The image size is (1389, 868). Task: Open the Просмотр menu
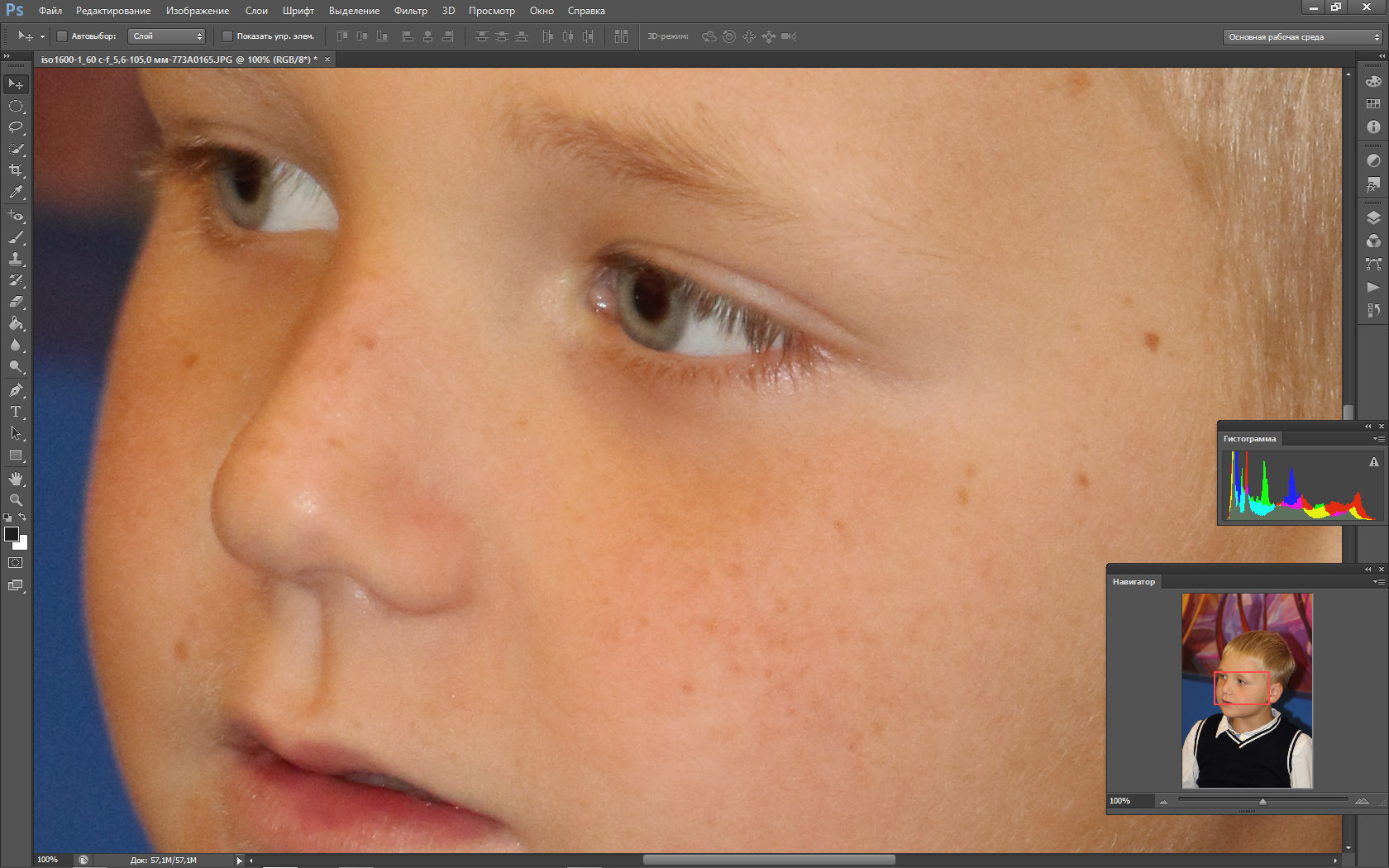pyautogui.click(x=491, y=11)
